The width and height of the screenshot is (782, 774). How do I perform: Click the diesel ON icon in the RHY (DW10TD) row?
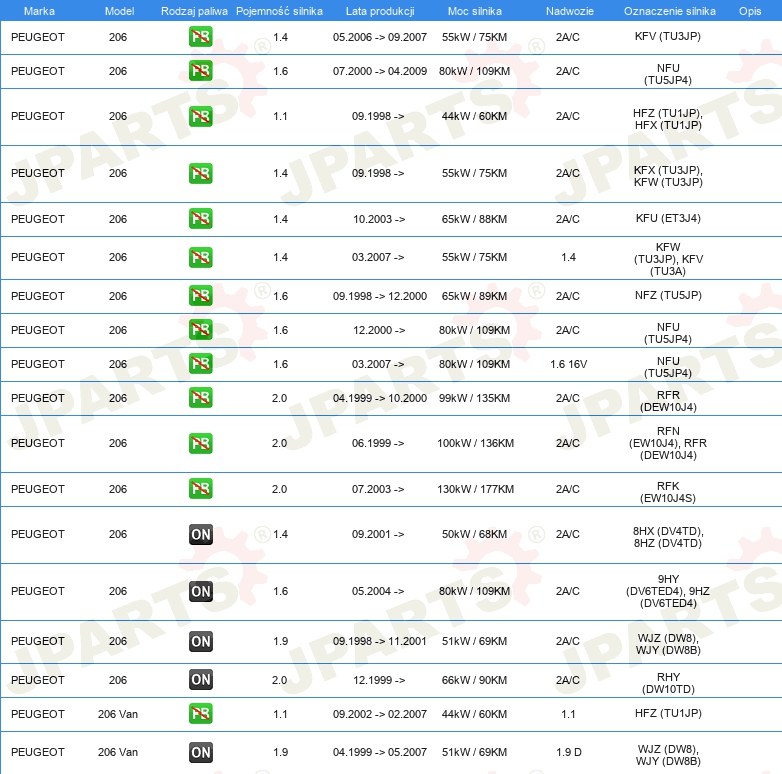pos(201,680)
